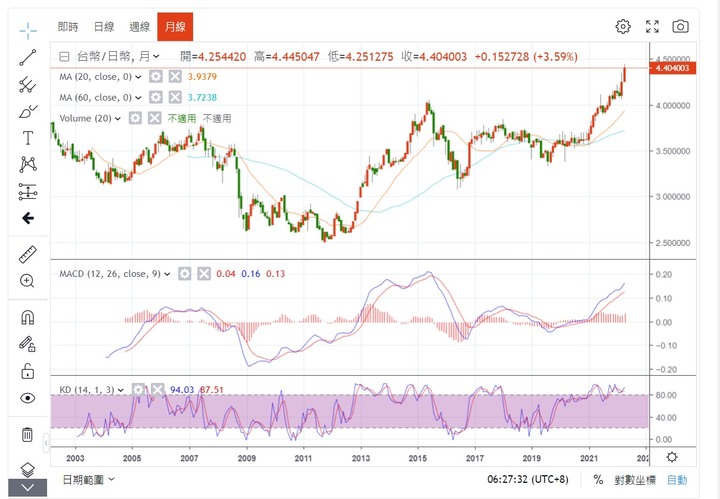Image resolution: width=720 pixels, height=499 pixels.
Task: Open axis settings gear beside time axis
Action: coord(672,457)
